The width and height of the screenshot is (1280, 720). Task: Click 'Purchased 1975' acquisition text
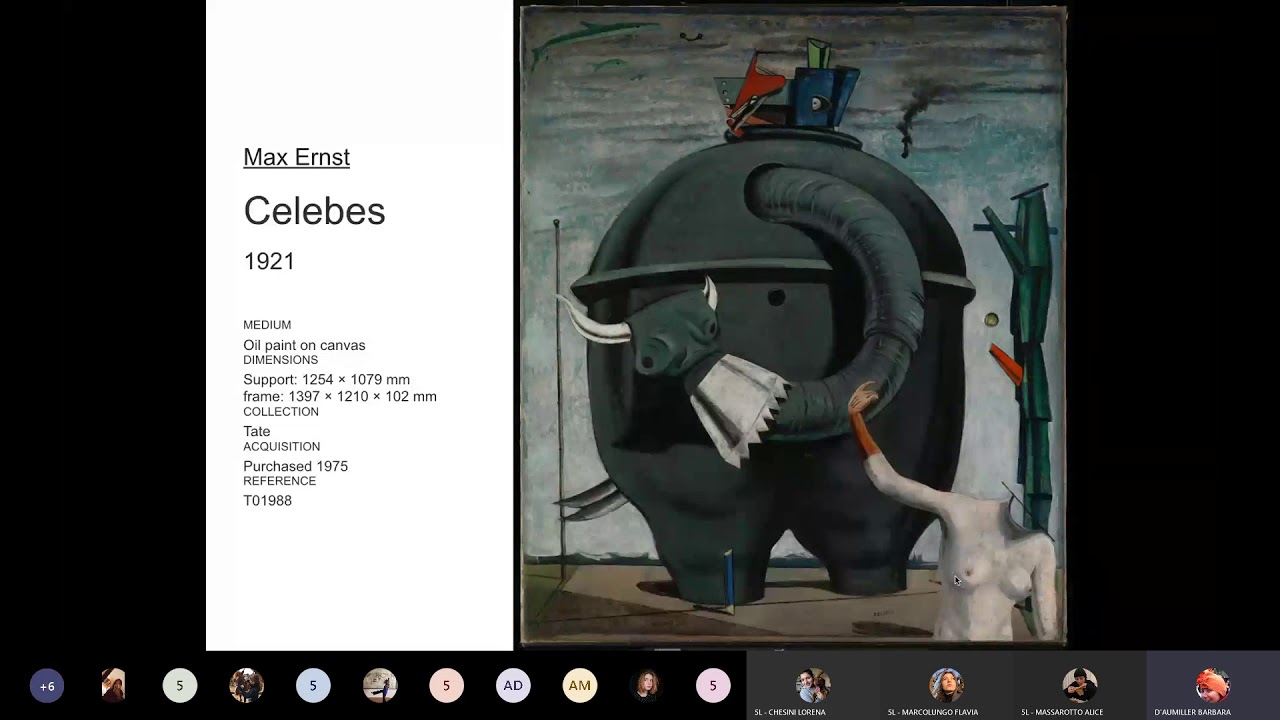pos(295,466)
